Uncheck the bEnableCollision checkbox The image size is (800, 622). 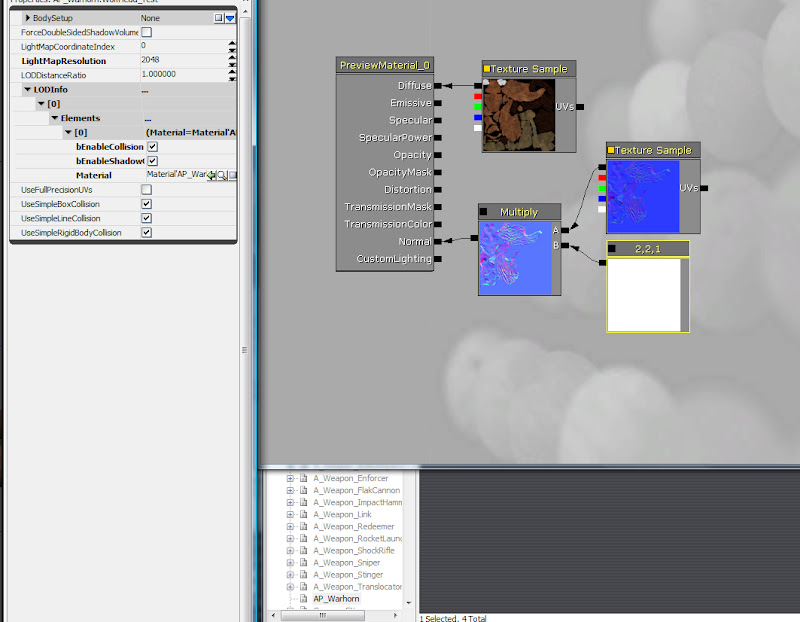153,146
